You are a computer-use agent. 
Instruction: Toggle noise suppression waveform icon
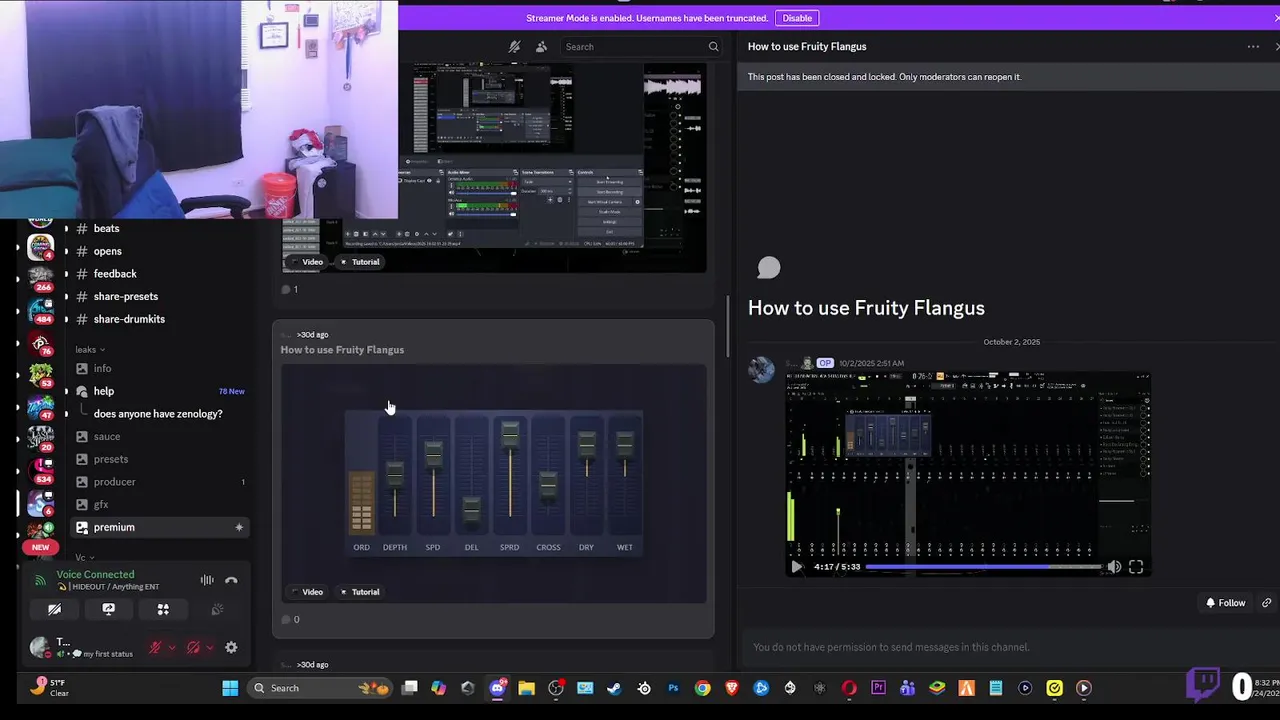pos(207,580)
